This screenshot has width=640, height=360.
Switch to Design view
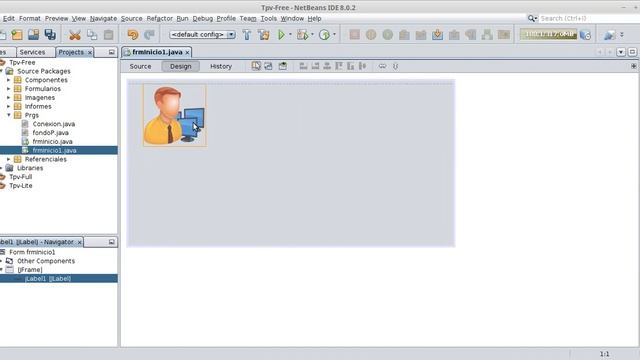coord(180,66)
